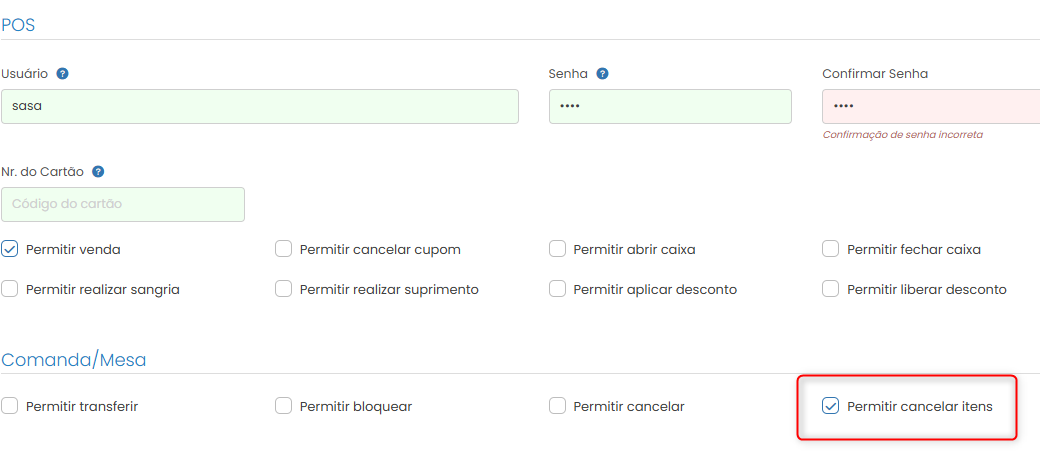Click the help icon next to Usuário
Screen dimensions: 1040x451
(x=62, y=74)
